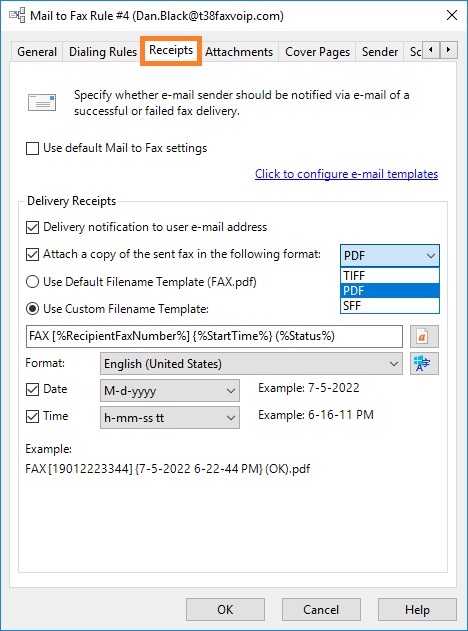Click the rule icon in title bar

tap(17, 16)
